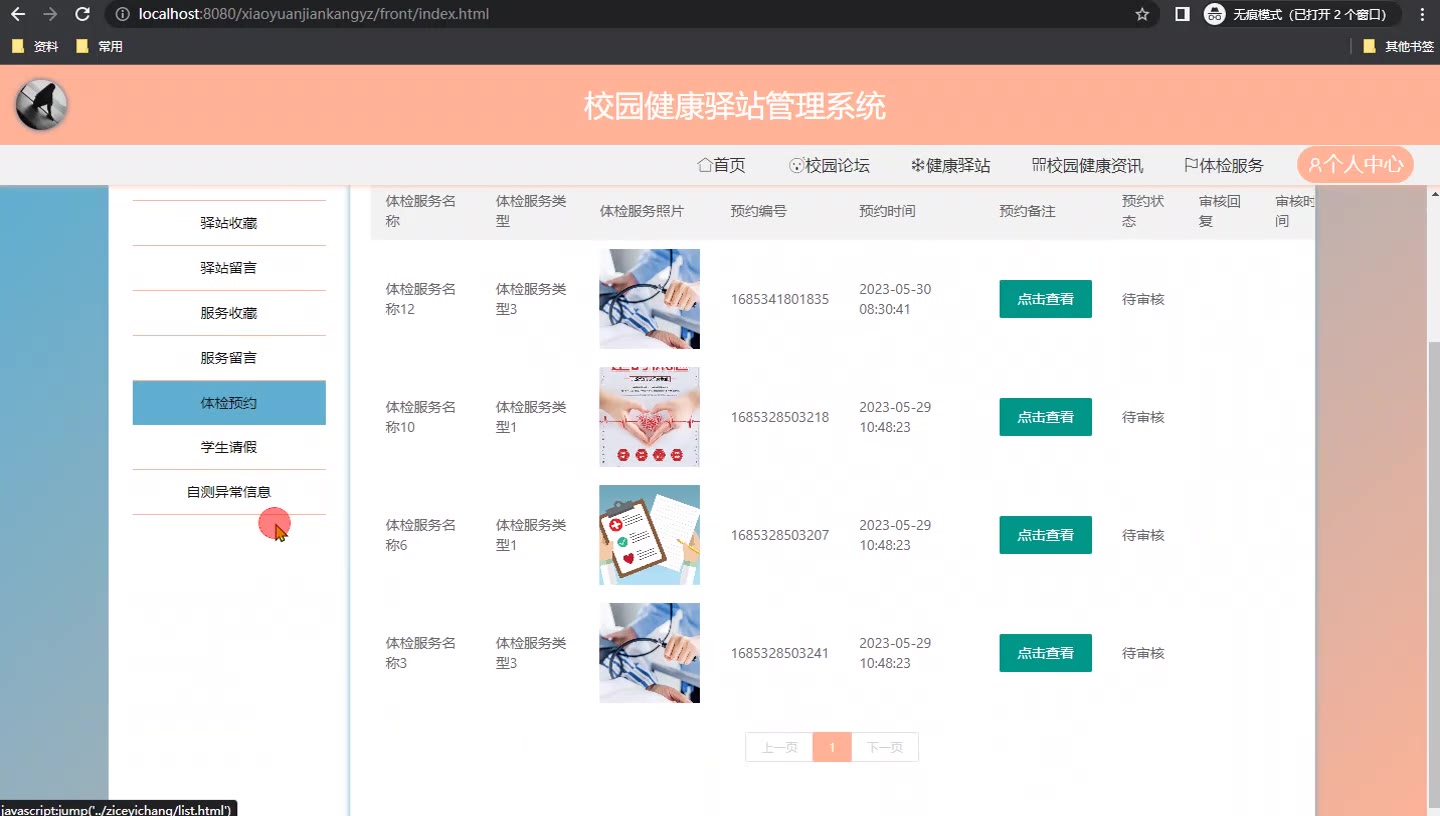The height and width of the screenshot is (816, 1440).
Task: Go to 首页 in navigation bar
Action: pos(721,165)
